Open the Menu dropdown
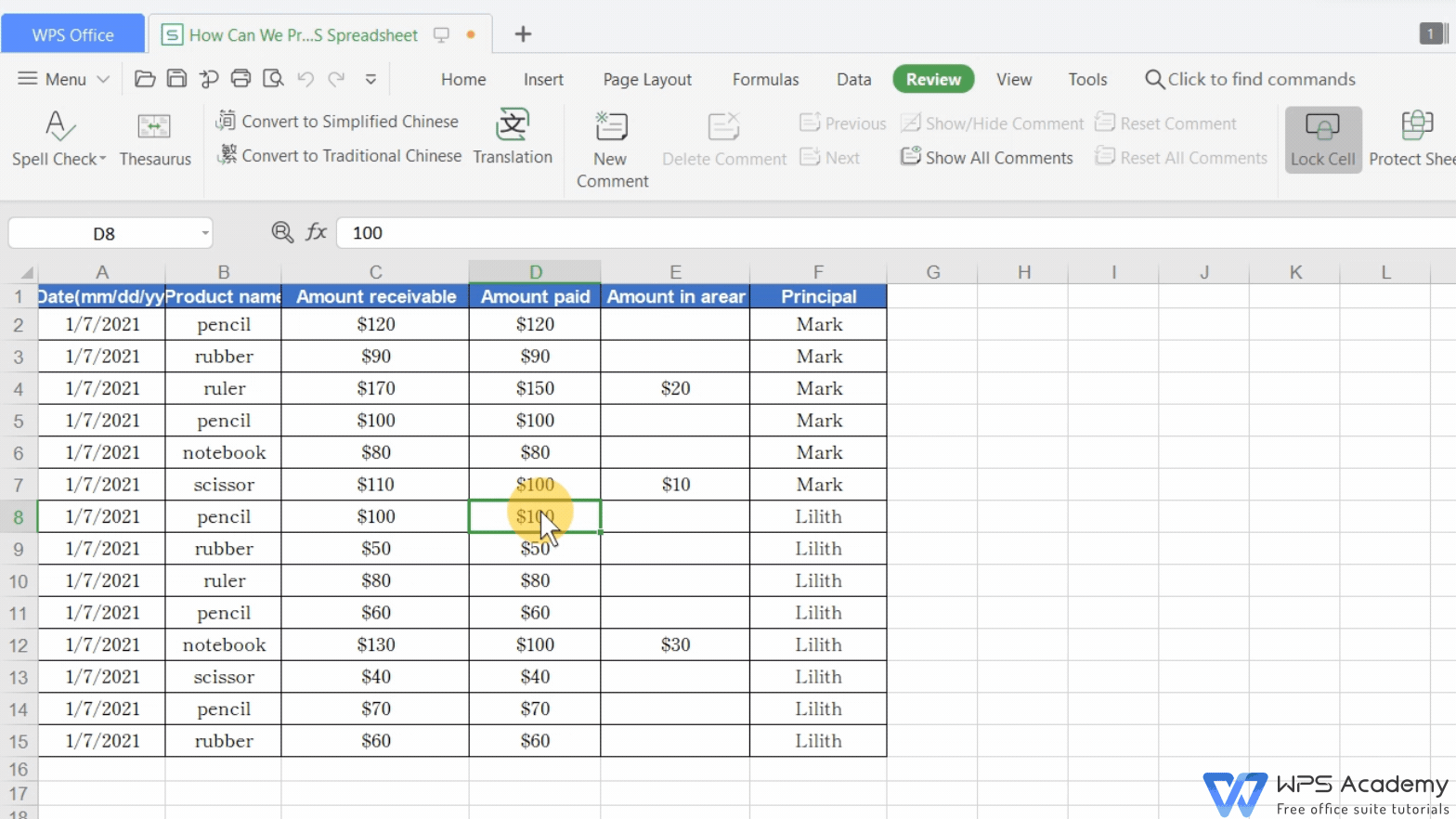Screen dimensions: 1456x819 [x=64, y=79]
